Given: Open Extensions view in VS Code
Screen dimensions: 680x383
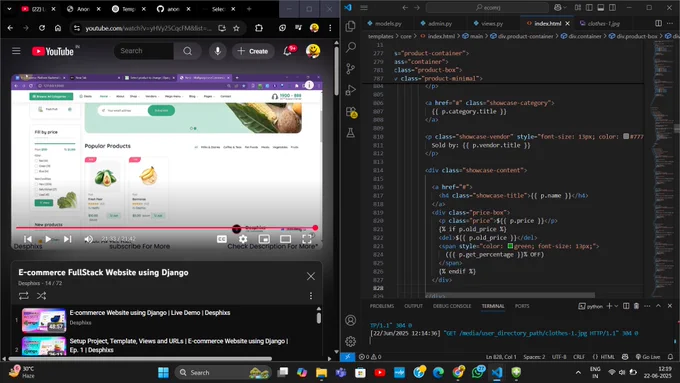Looking at the screenshot, I should point(351,112).
